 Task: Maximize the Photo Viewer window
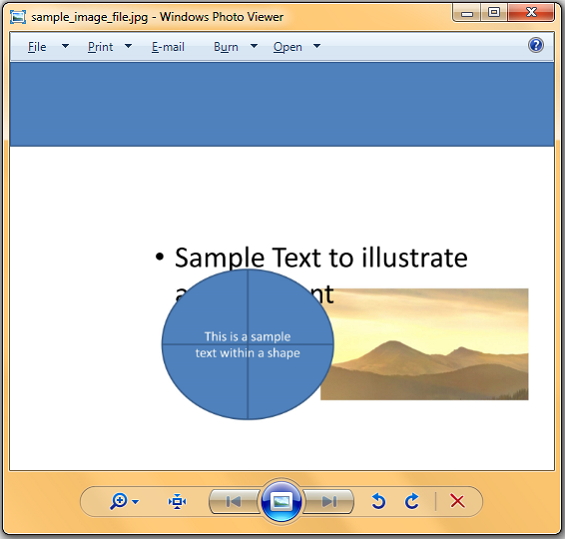(494, 13)
